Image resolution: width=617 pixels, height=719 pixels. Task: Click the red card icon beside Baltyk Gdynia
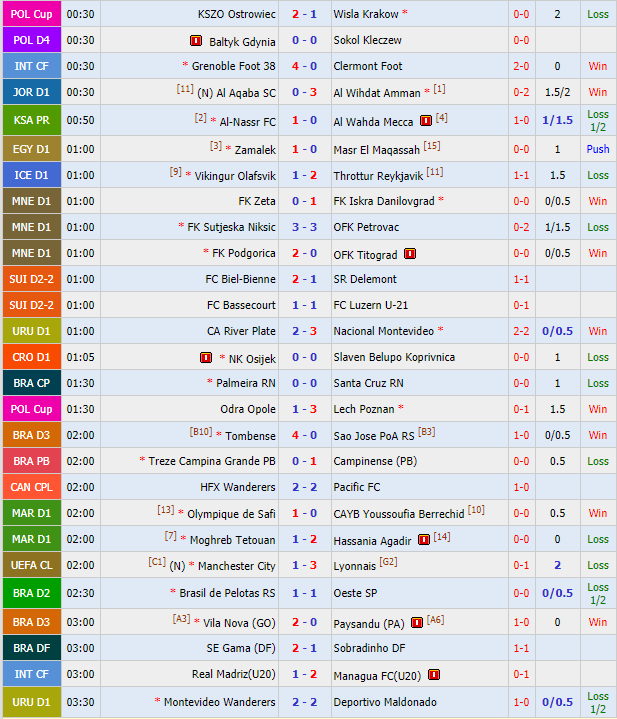[x=196, y=40]
